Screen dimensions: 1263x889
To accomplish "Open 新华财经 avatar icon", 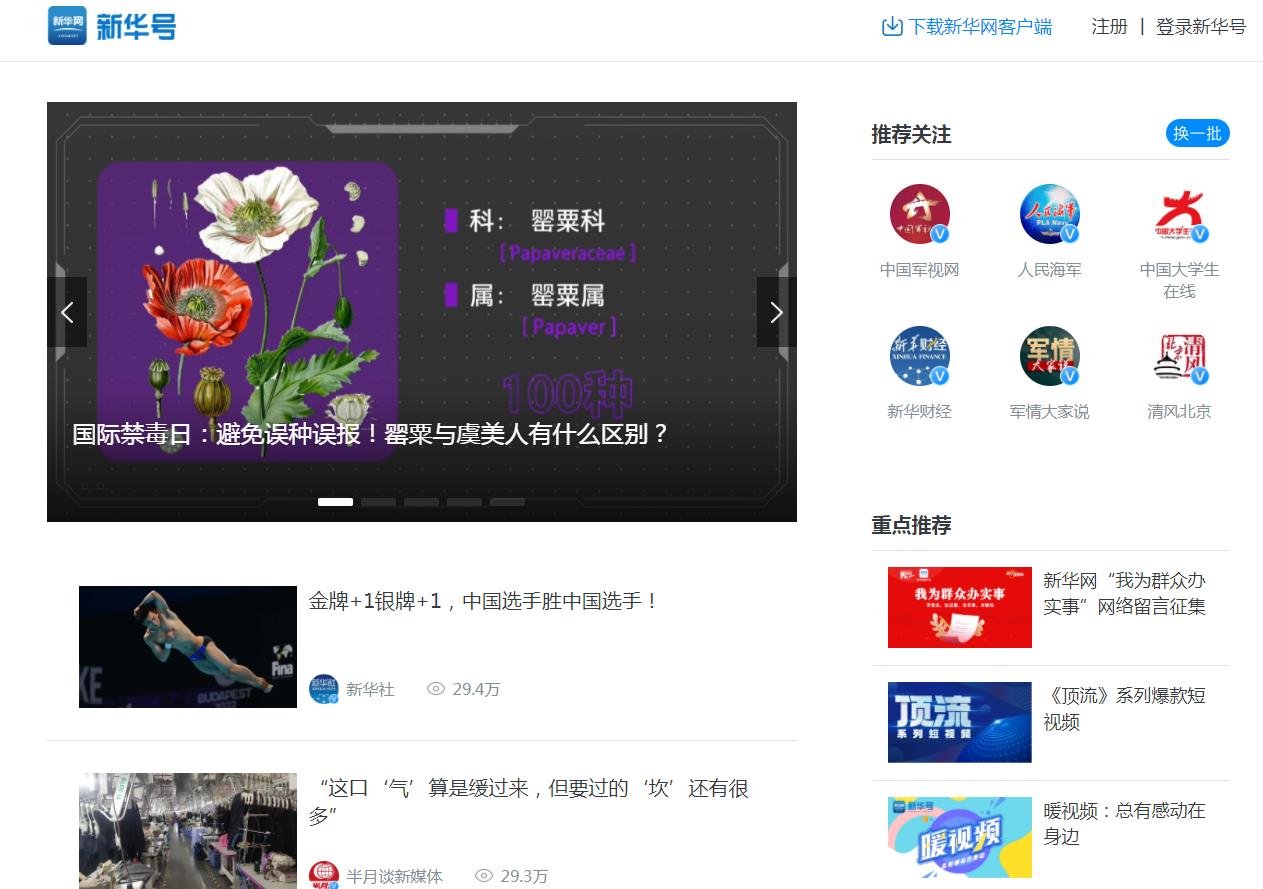I will [919, 356].
